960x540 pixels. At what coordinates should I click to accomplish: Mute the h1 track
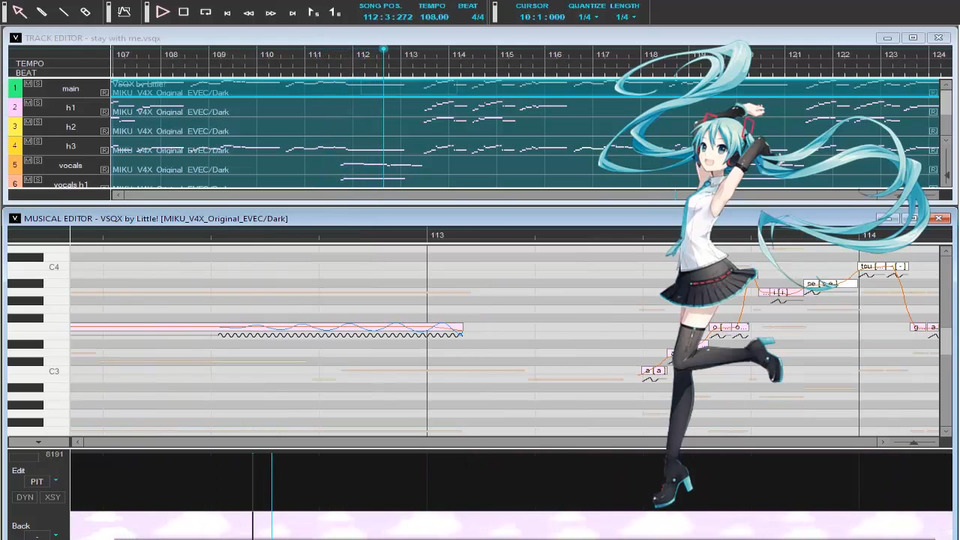pos(28,102)
